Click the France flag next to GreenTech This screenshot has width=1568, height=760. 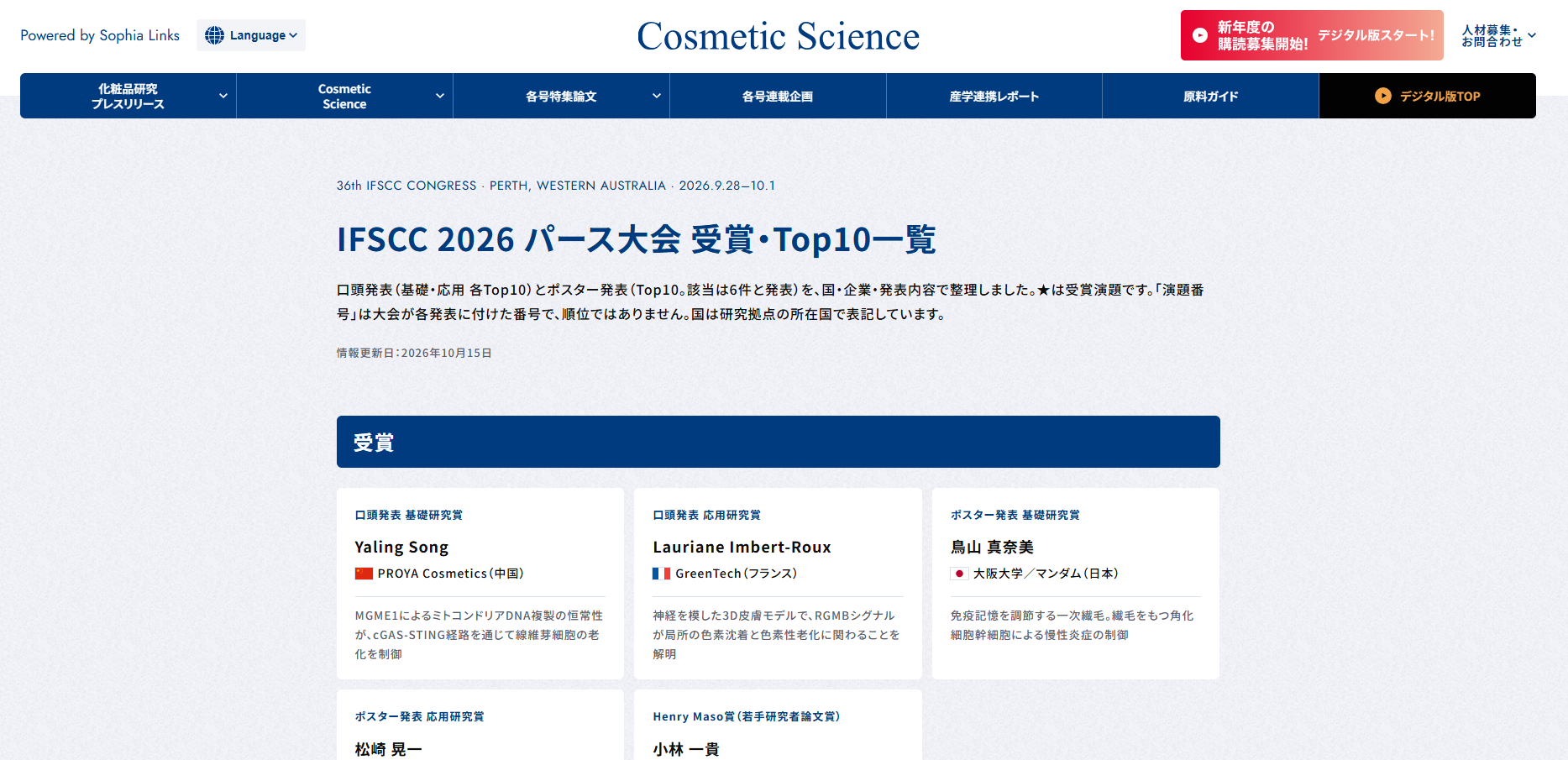coord(662,574)
